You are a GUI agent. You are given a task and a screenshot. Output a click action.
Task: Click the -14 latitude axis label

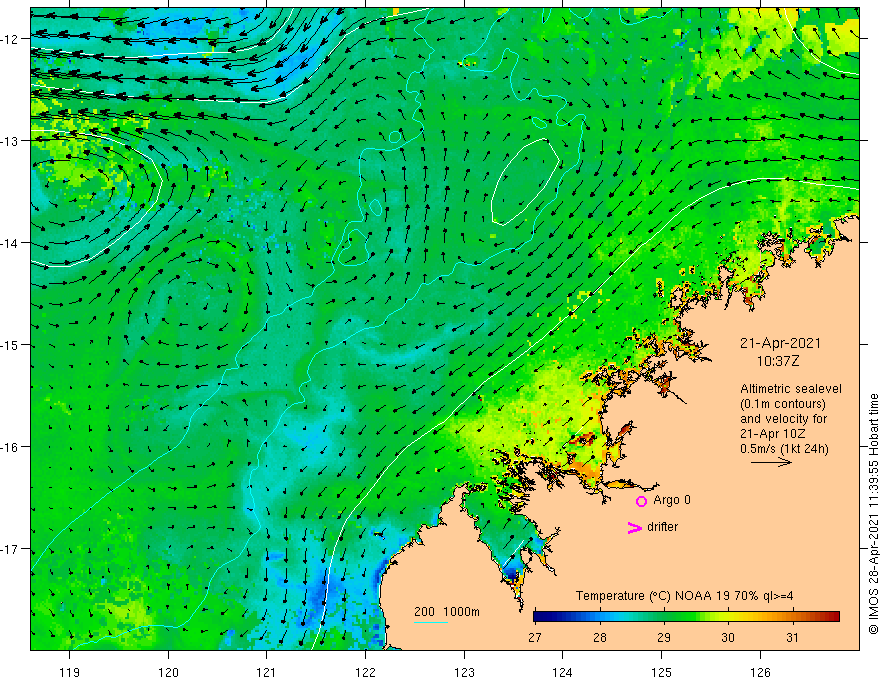coord(10,243)
